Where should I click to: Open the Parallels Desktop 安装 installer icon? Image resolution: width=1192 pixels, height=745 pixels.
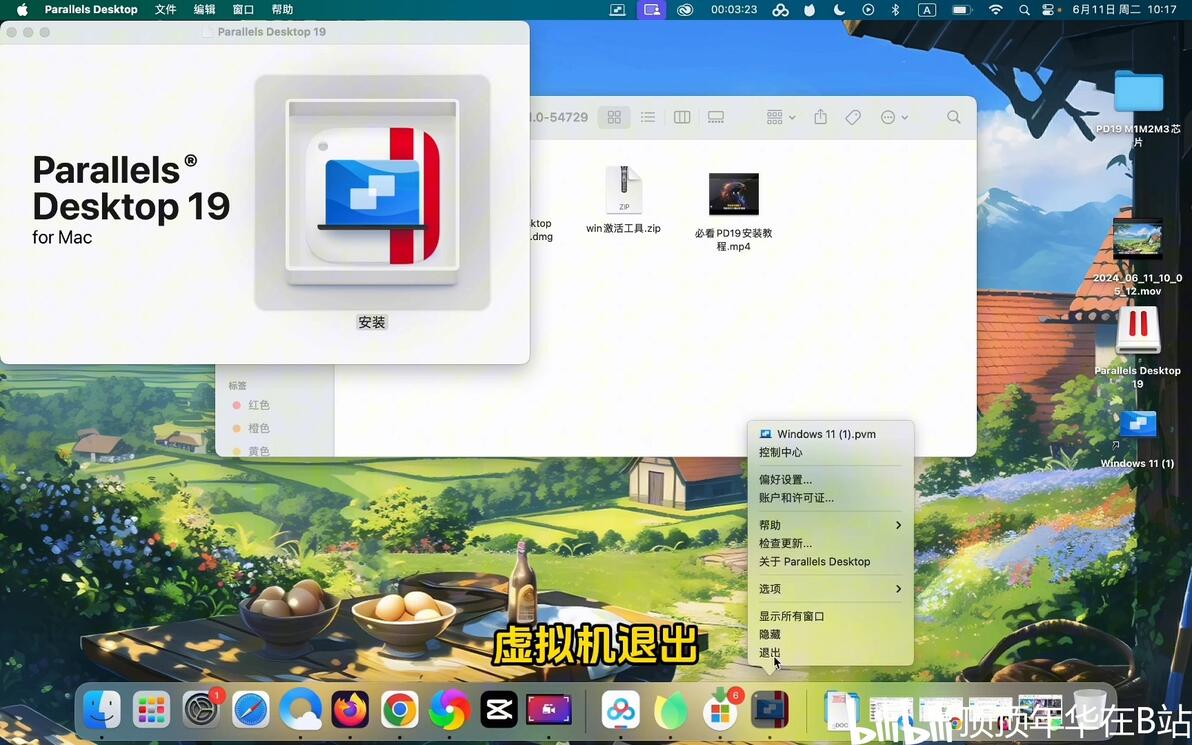click(x=372, y=192)
